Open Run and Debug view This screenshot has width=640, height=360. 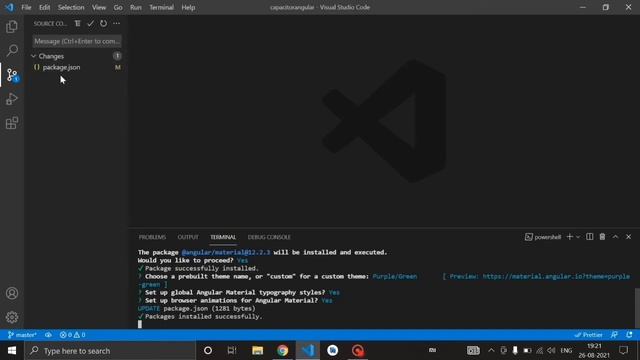(12, 99)
